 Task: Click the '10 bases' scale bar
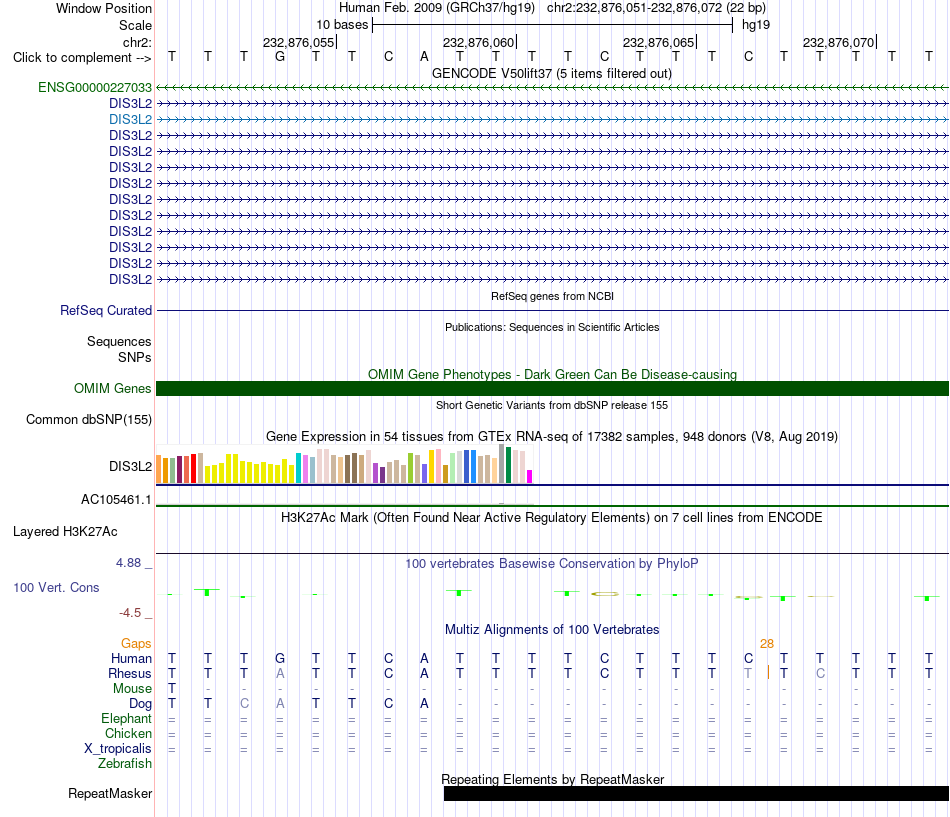click(x=553, y=25)
